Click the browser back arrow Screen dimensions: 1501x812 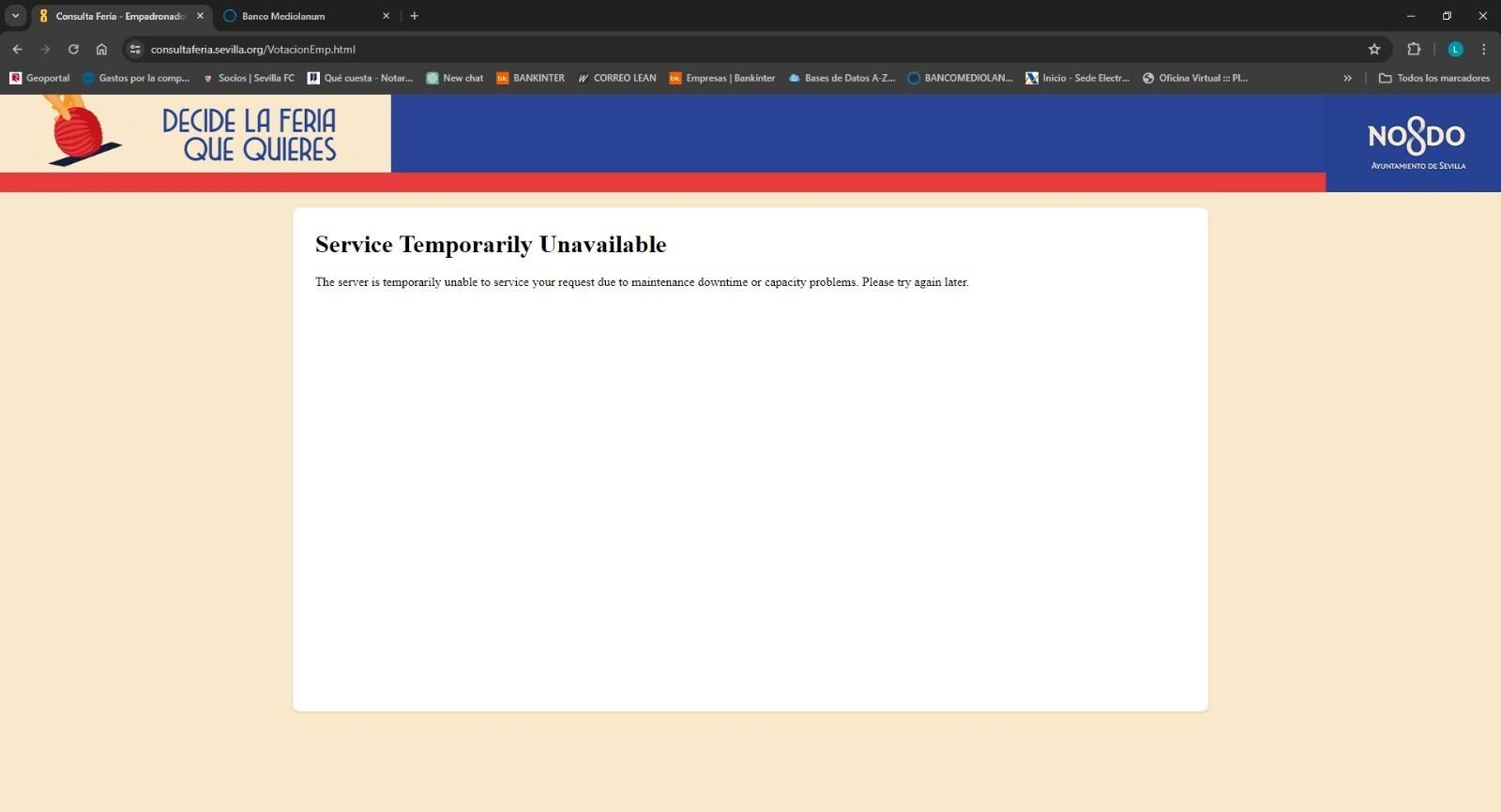pos(17,50)
